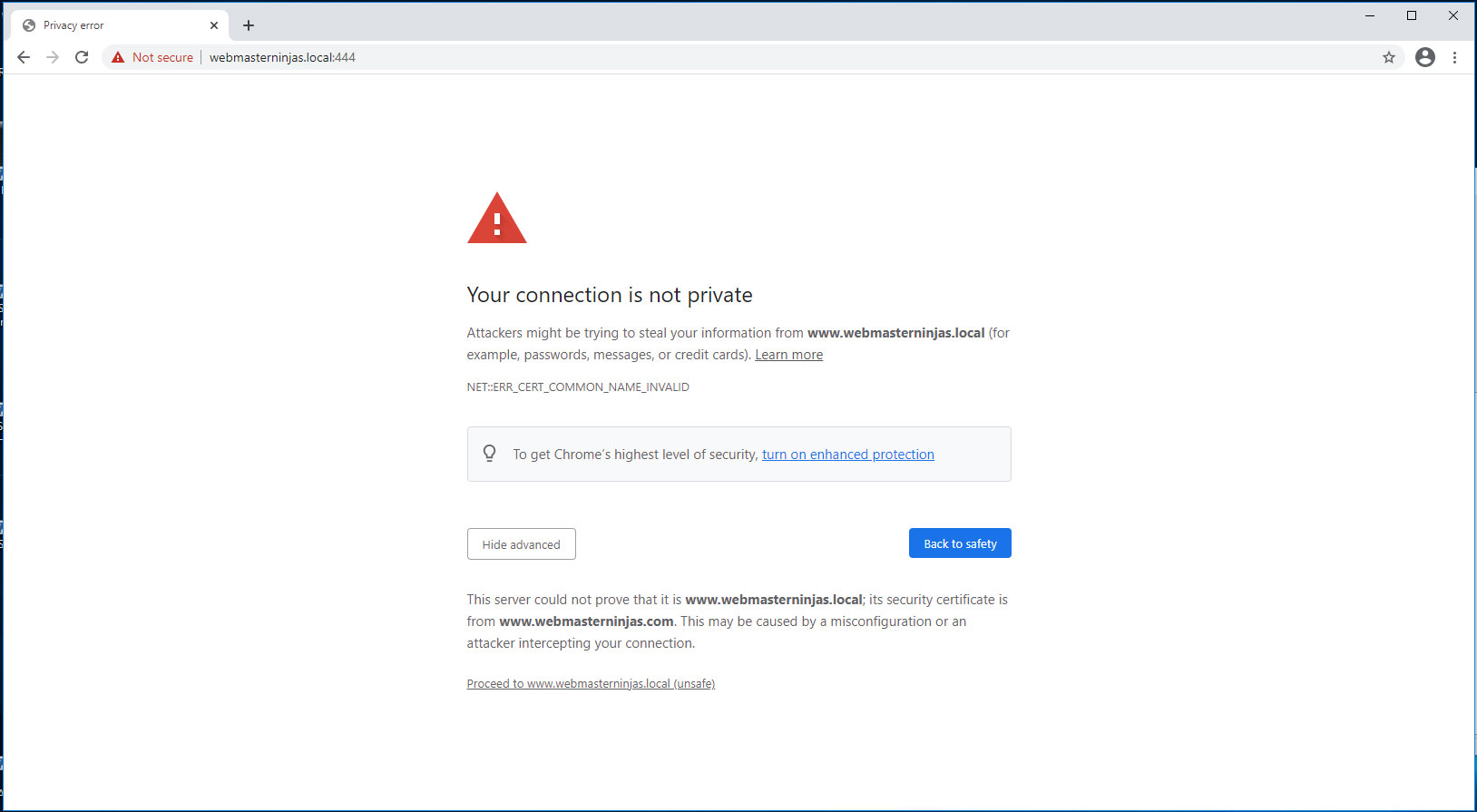The height and width of the screenshot is (812, 1477).
Task: Open a new browser tab
Action: pyautogui.click(x=249, y=24)
